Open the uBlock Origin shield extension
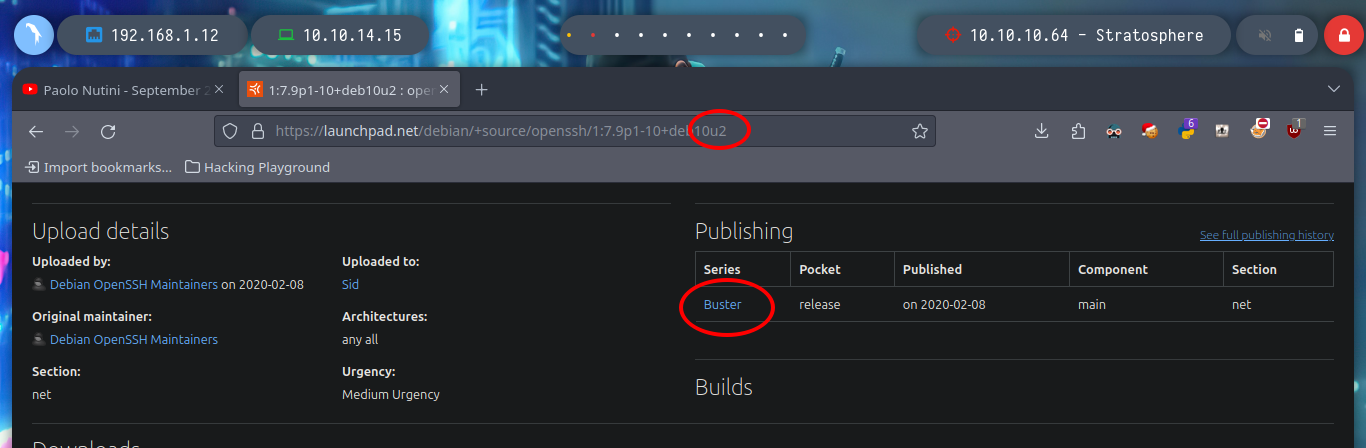 [1295, 130]
